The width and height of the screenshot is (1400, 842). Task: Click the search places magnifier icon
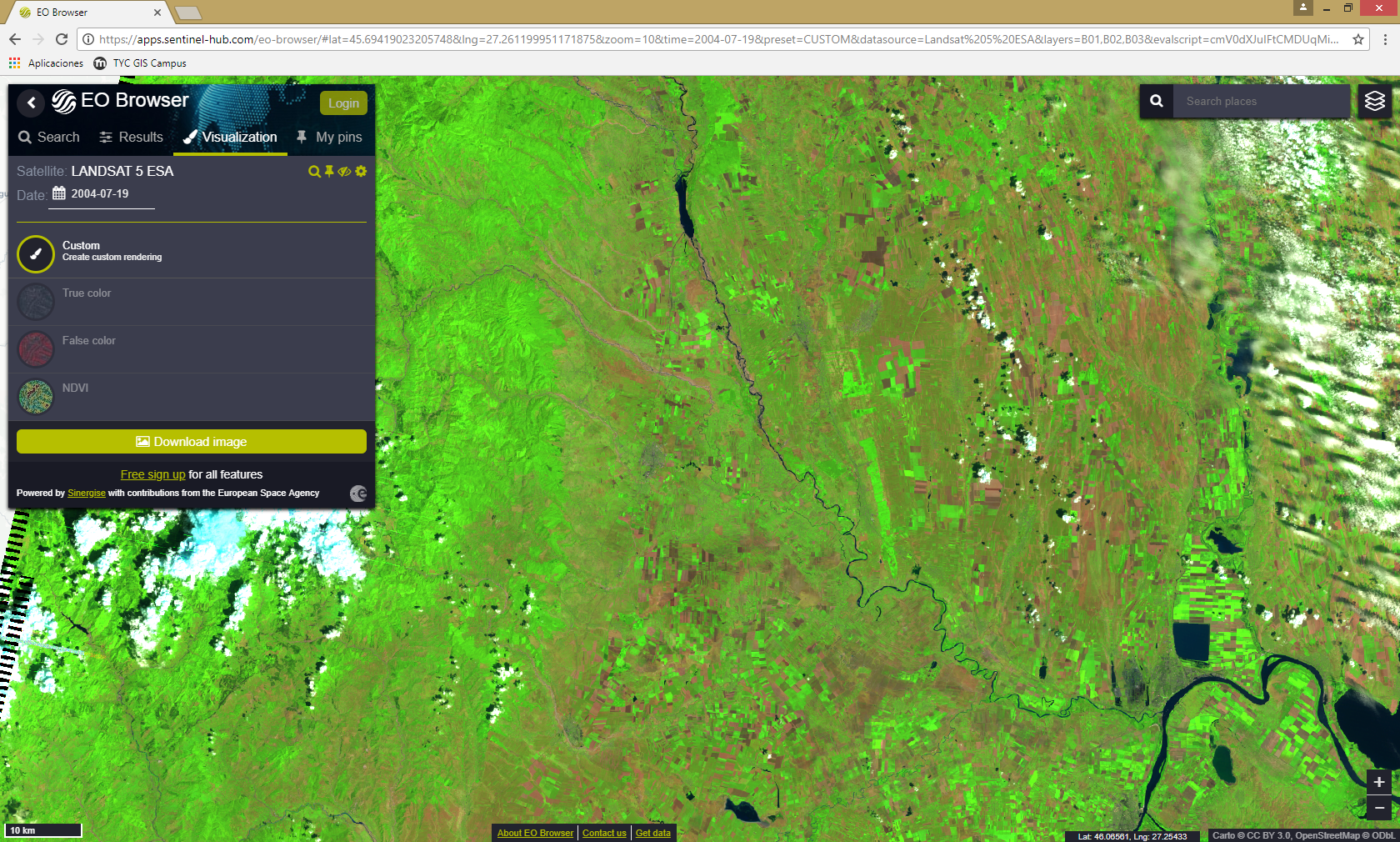click(x=1157, y=102)
